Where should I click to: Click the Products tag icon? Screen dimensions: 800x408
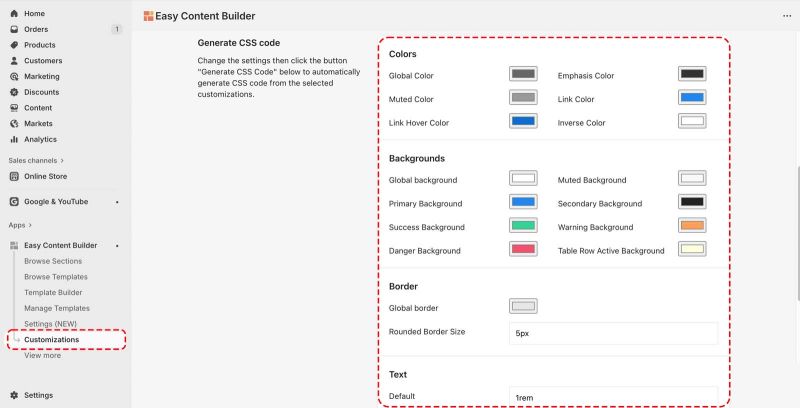[x=14, y=45]
